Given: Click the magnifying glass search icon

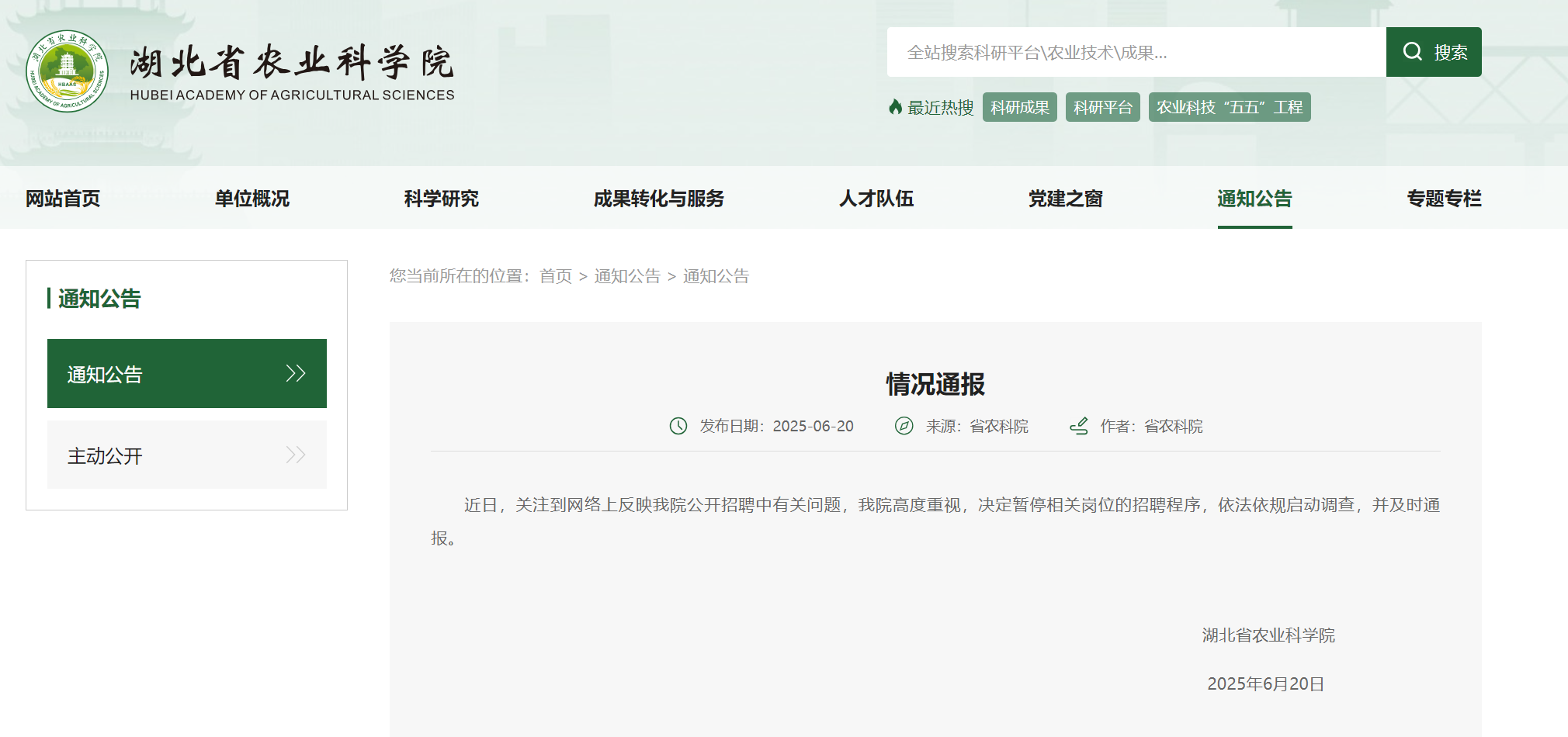Looking at the screenshot, I should (1412, 52).
